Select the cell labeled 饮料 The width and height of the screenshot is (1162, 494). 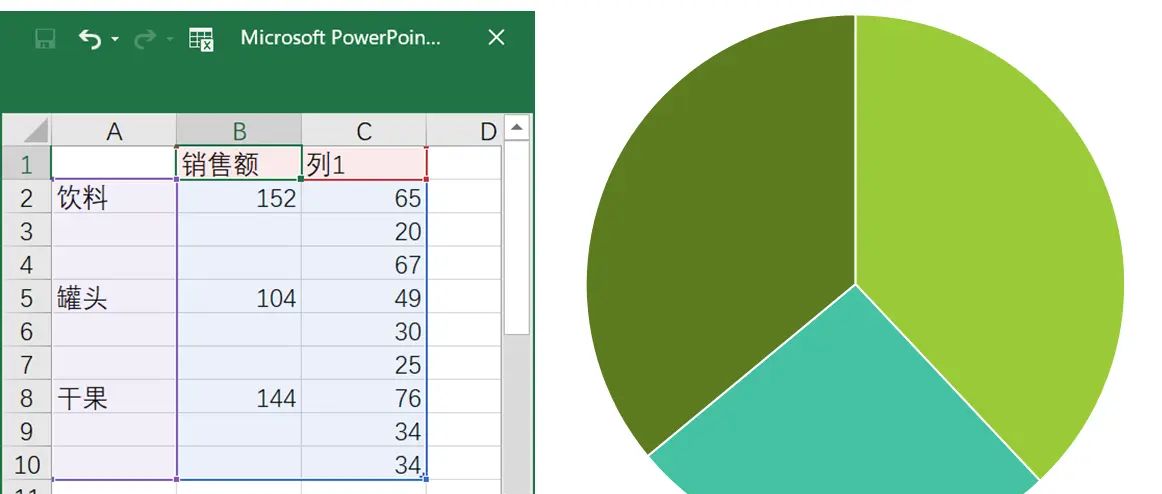point(113,197)
